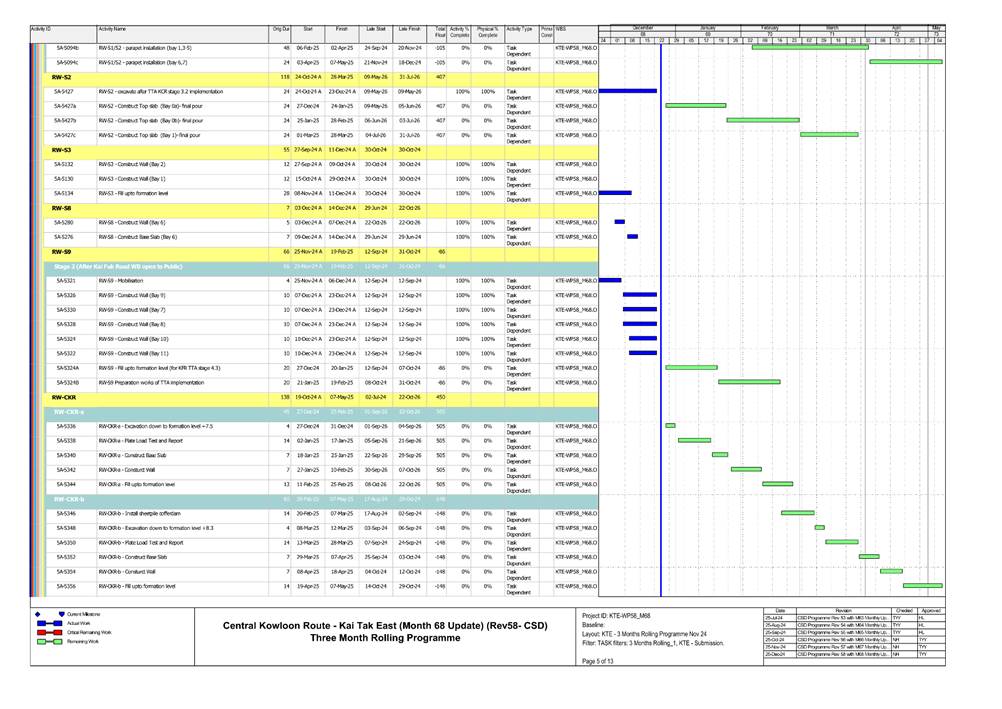
Task: Click the red Critical Remaining Work legend bar
Action: (x=47, y=632)
